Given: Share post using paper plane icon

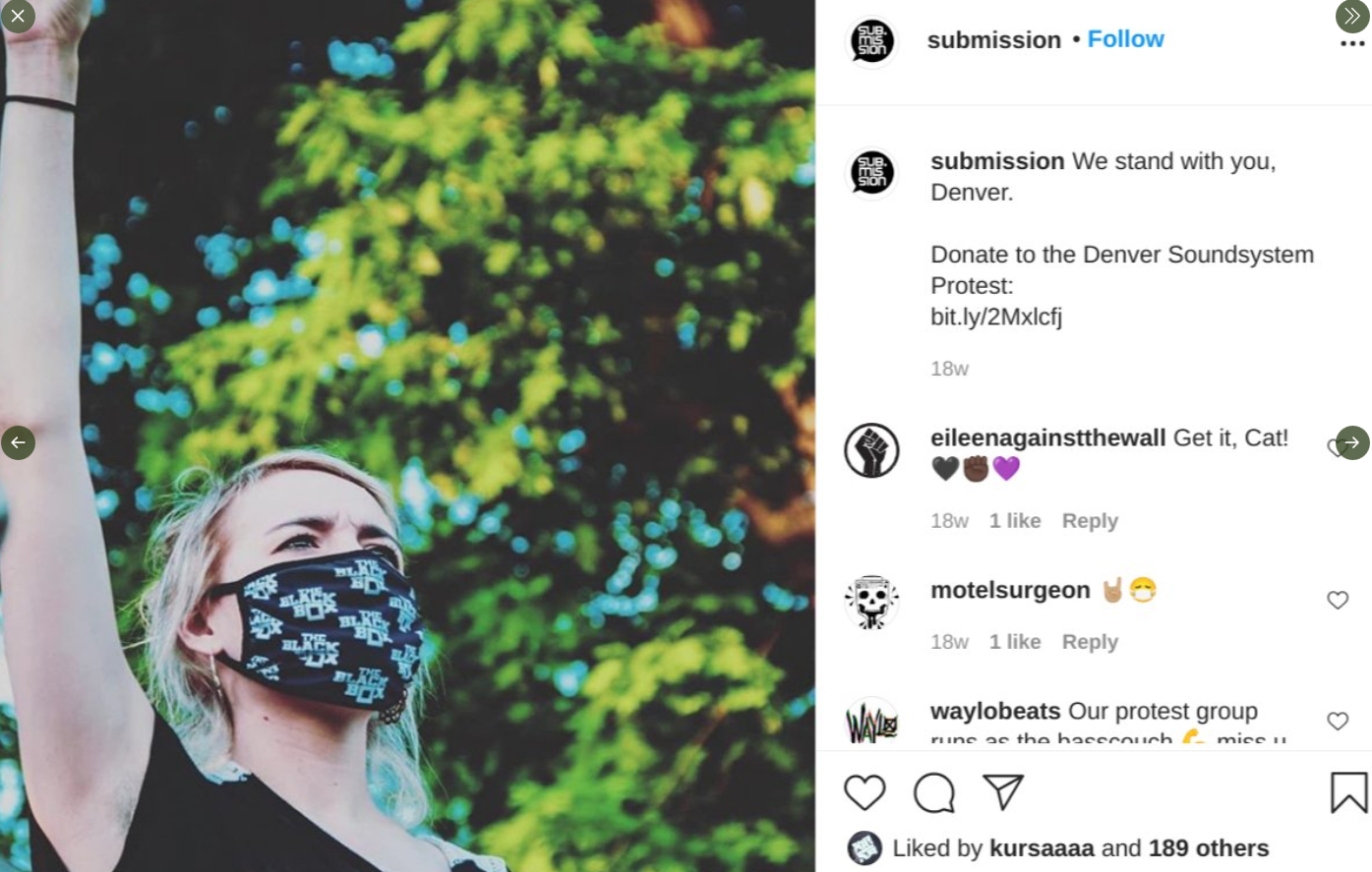Looking at the screenshot, I should [1003, 792].
